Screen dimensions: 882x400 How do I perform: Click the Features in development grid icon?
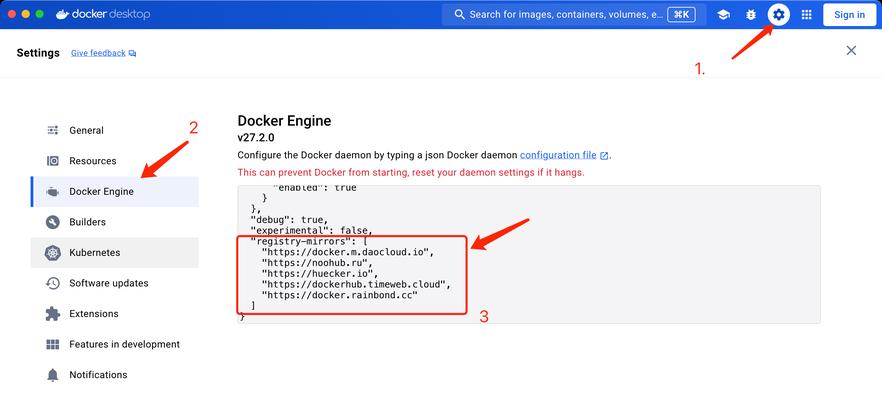[x=53, y=344]
